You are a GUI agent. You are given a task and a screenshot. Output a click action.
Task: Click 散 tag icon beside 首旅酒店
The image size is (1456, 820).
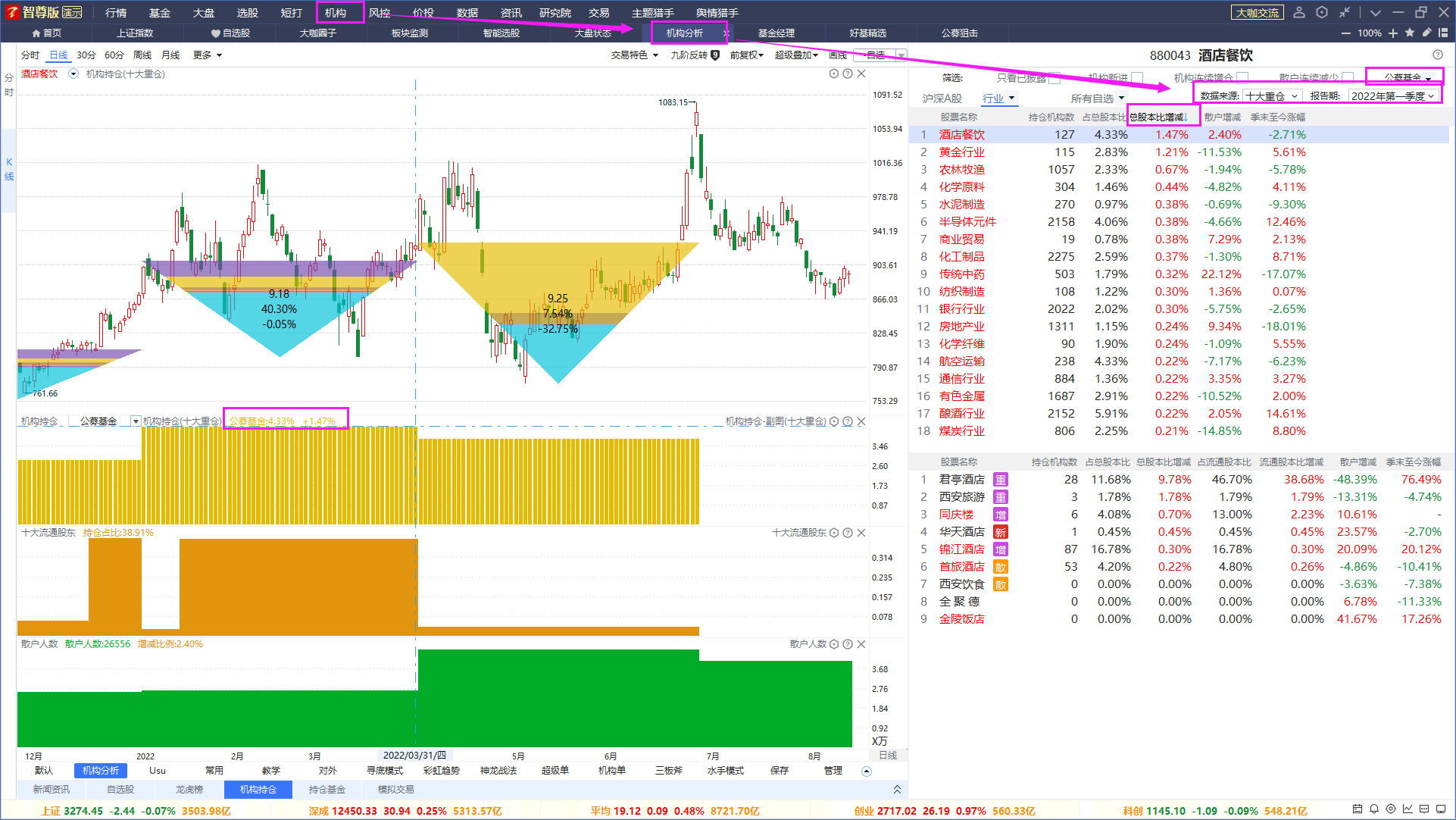click(1001, 567)
